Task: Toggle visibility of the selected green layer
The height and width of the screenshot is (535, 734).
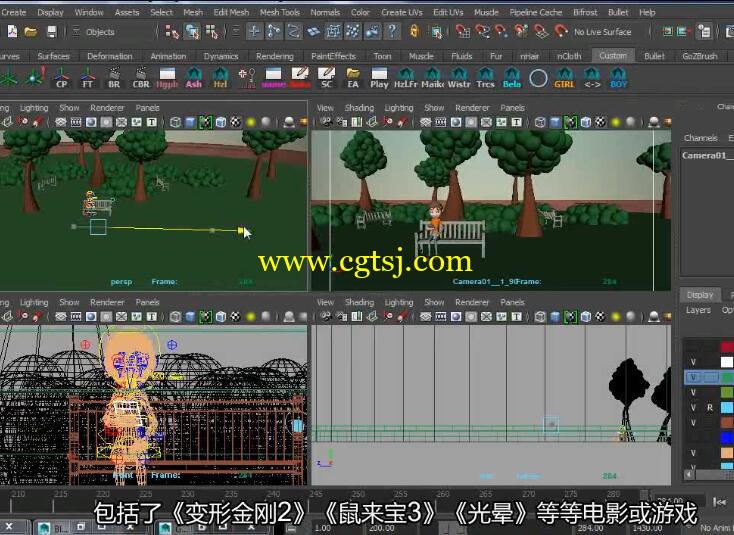Action: pos(693,377)
